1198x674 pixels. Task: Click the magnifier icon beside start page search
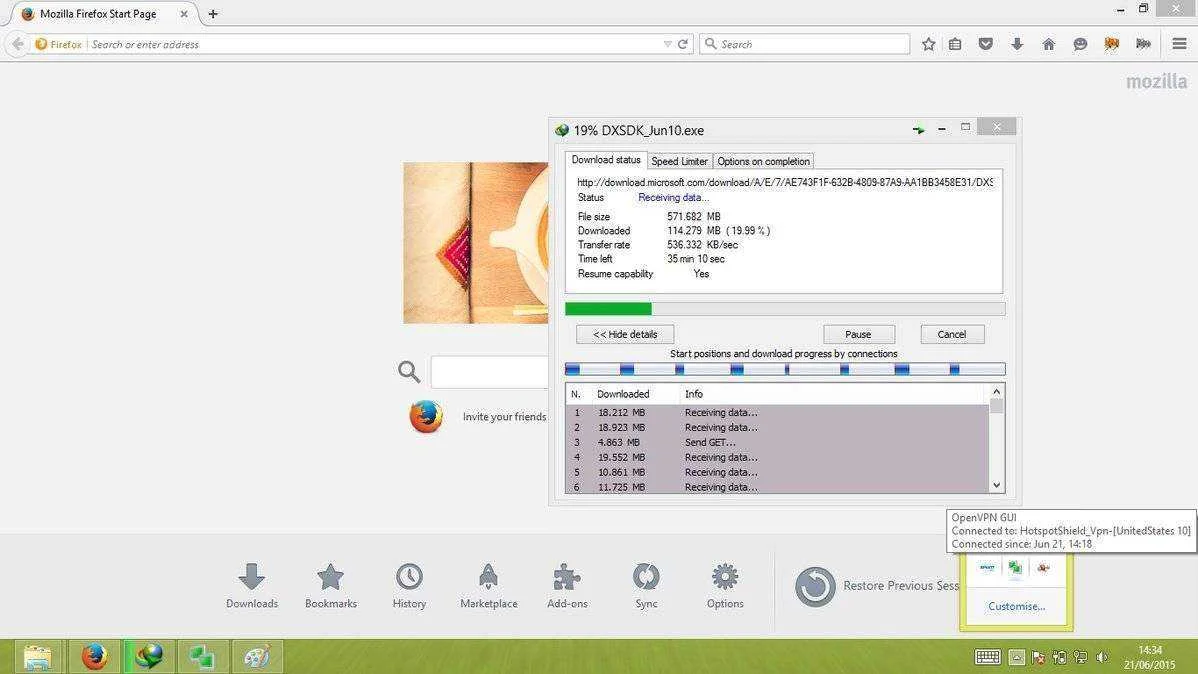[410, 372]
